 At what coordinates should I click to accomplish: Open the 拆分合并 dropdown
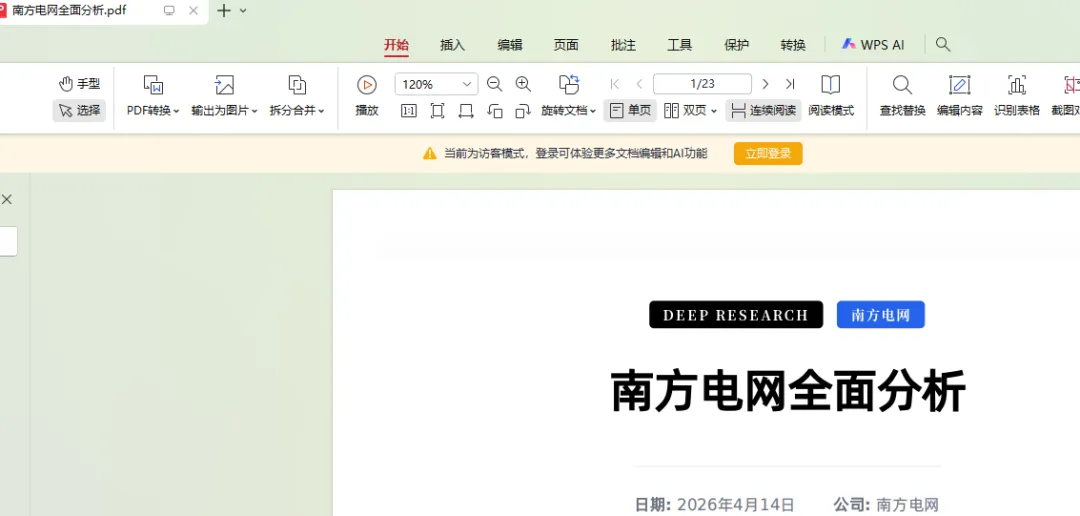[297, 110]
